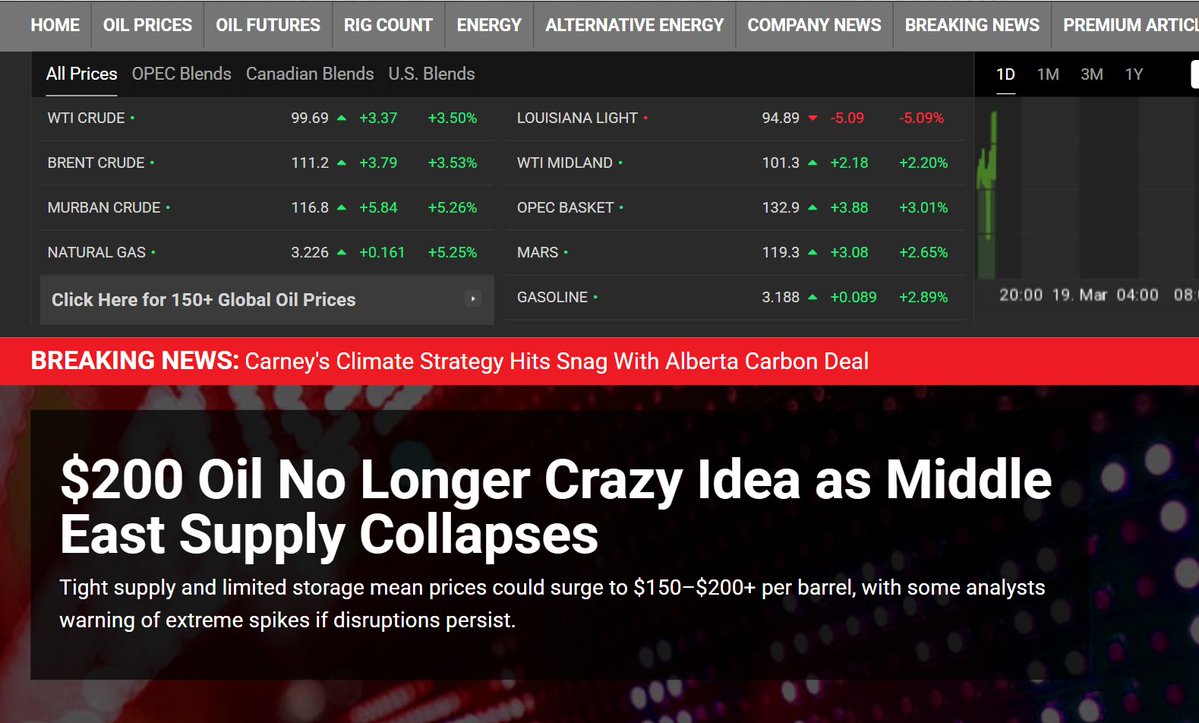Click the article summary about tight supply

coord(552,604)
